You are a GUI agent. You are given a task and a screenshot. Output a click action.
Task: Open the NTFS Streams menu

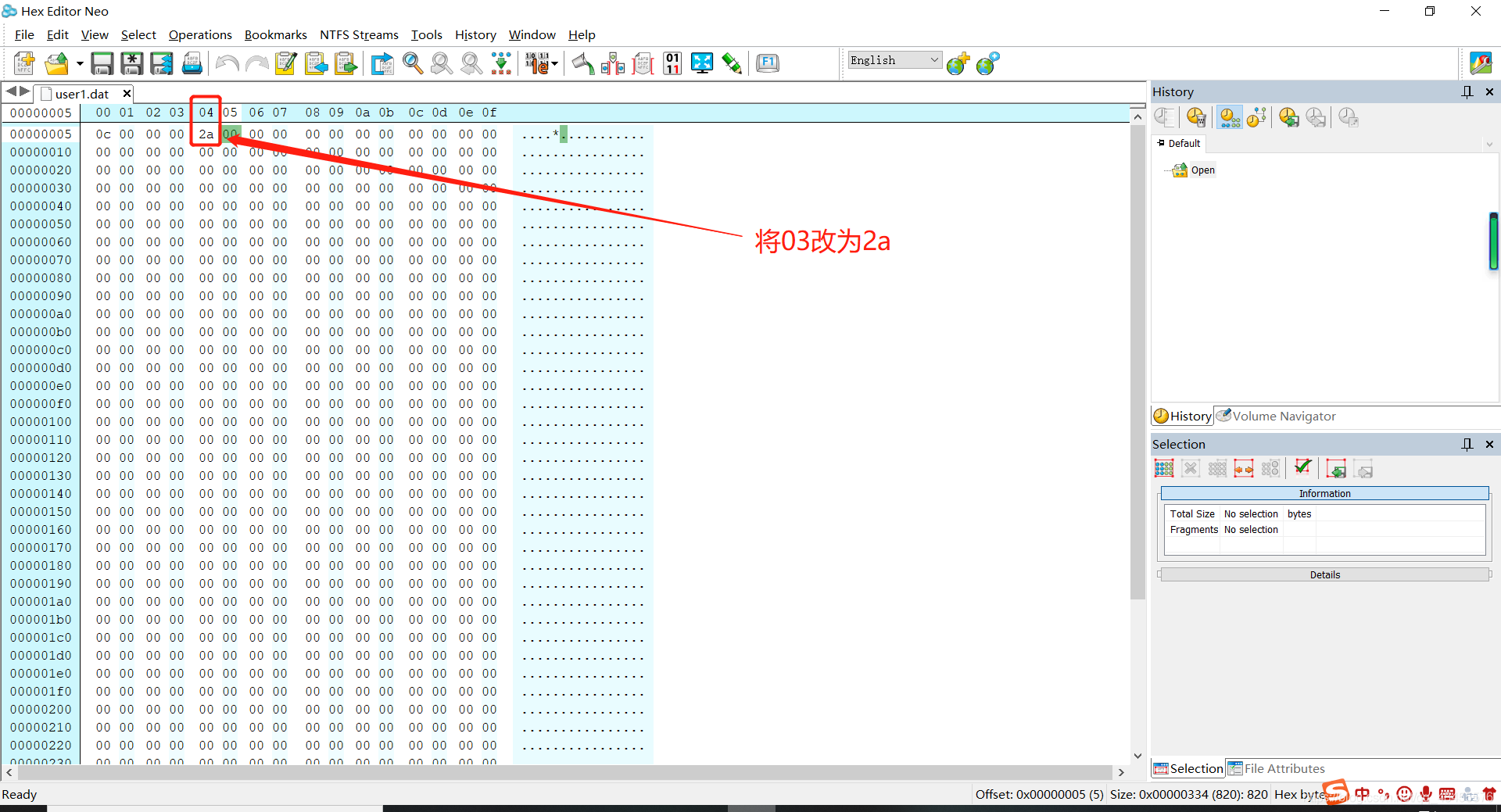(359, 35)
